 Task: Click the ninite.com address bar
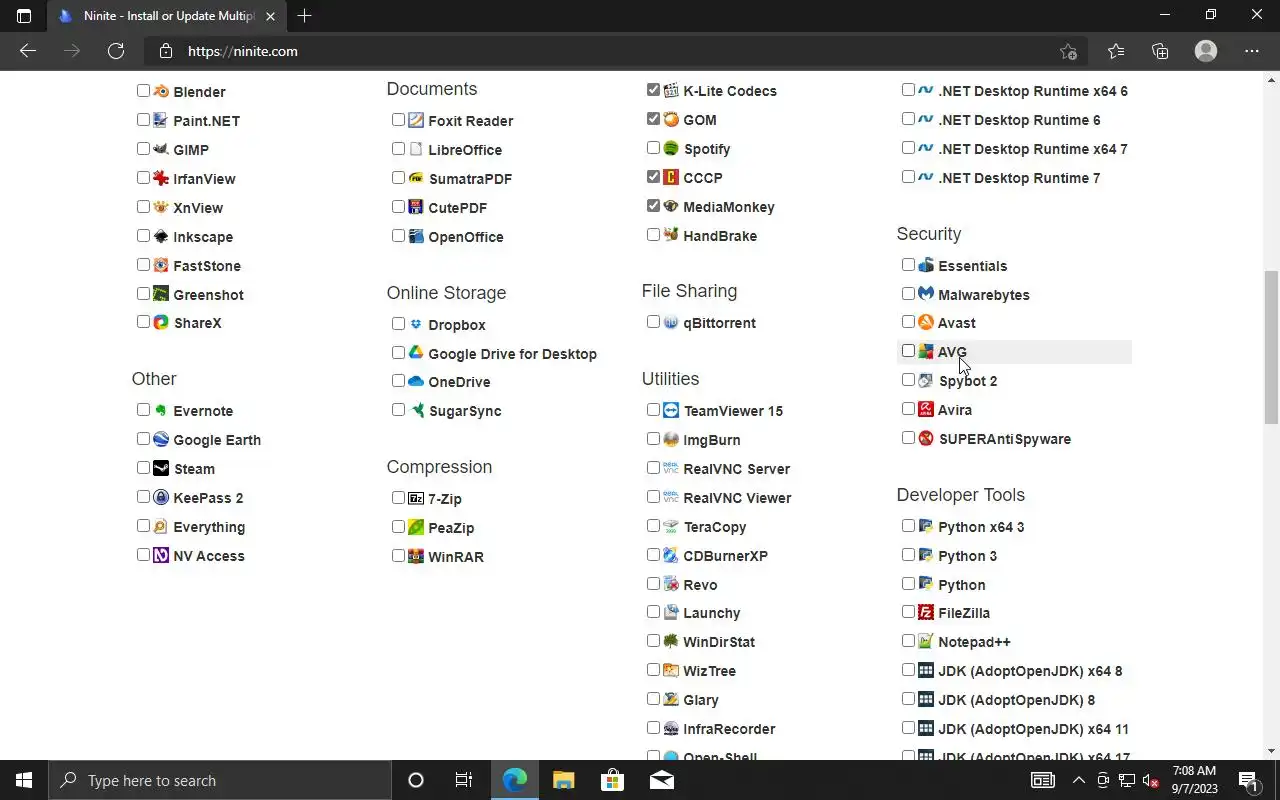click(615, 51)
